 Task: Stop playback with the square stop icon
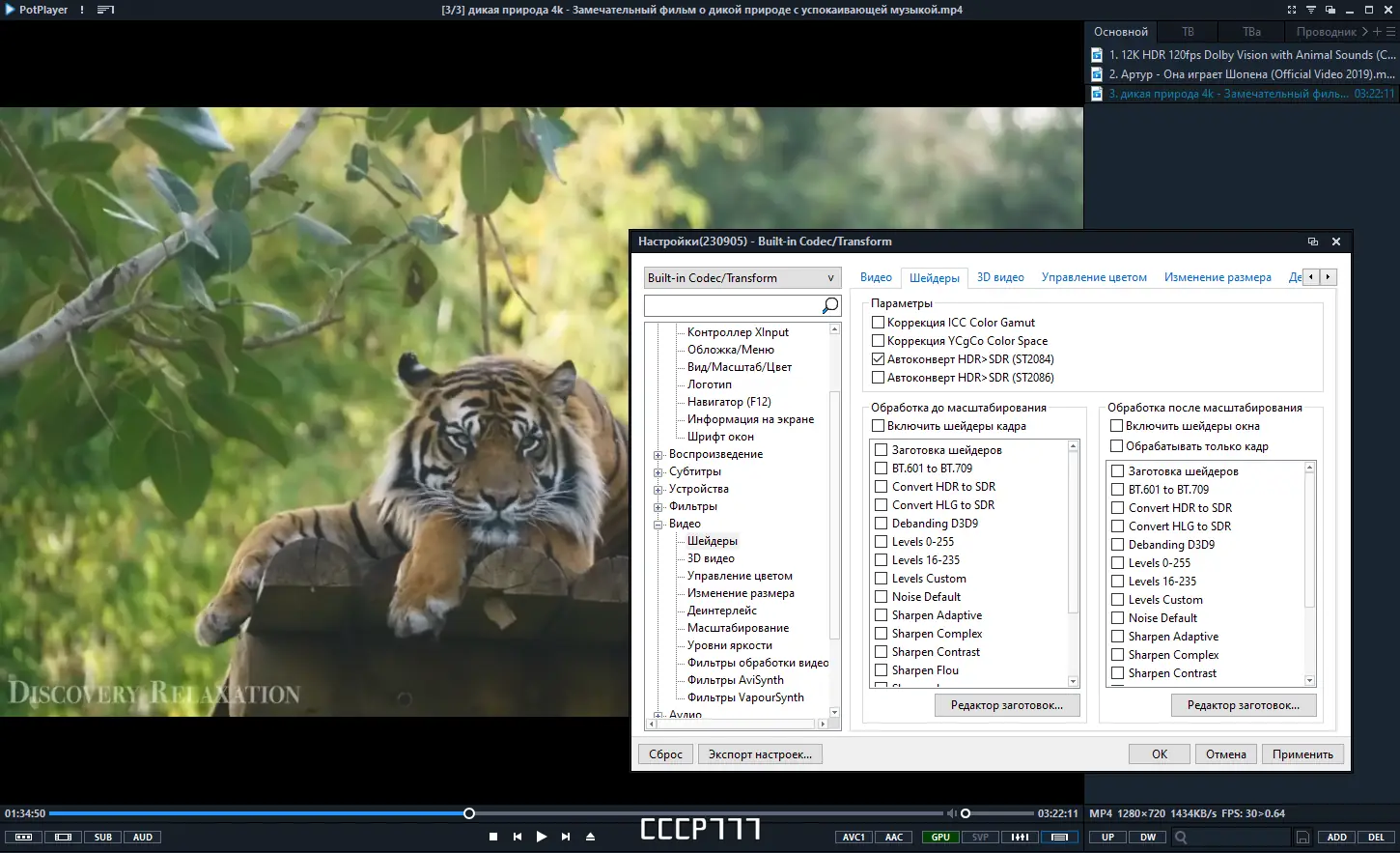[493, 837]
